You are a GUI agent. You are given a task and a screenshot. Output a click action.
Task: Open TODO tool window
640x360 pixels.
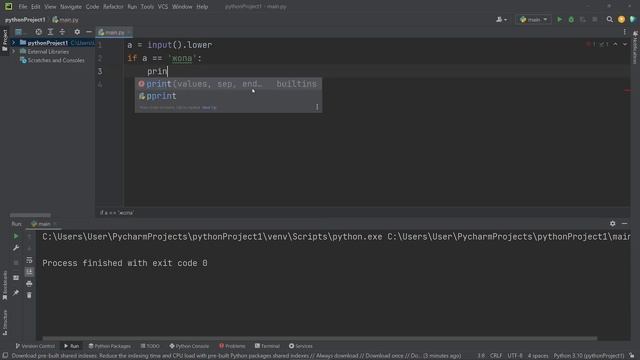[150, 346]
